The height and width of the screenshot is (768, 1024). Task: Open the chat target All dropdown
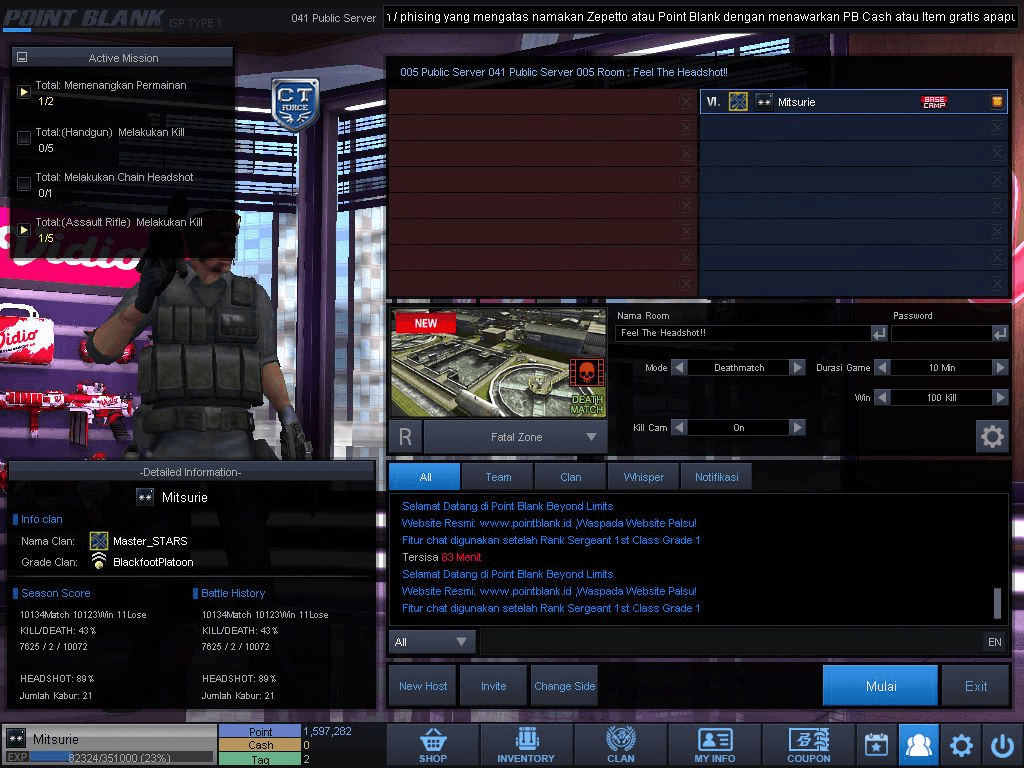432,642
